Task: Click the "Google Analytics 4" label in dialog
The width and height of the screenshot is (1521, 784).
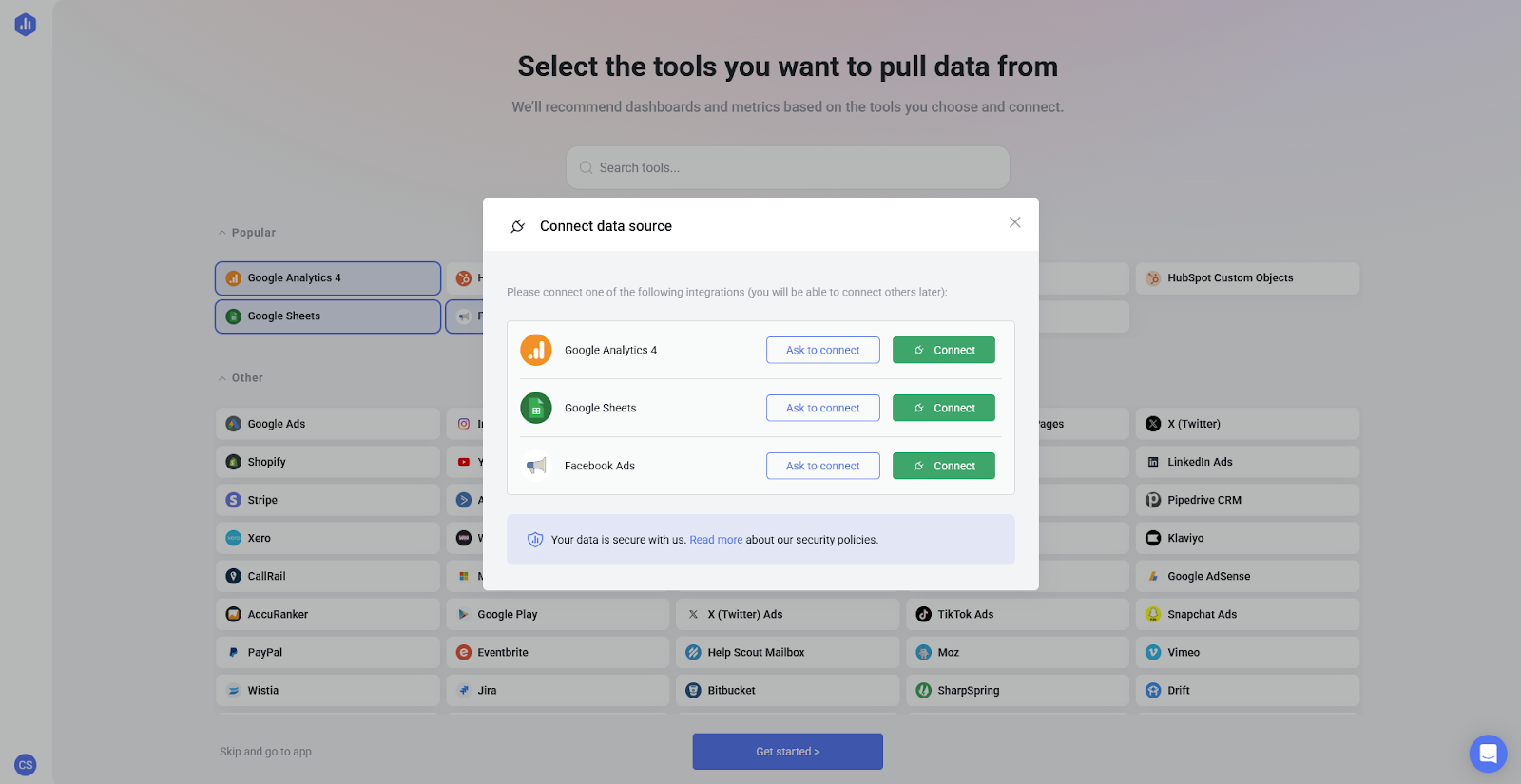Action: pos(610,350)
